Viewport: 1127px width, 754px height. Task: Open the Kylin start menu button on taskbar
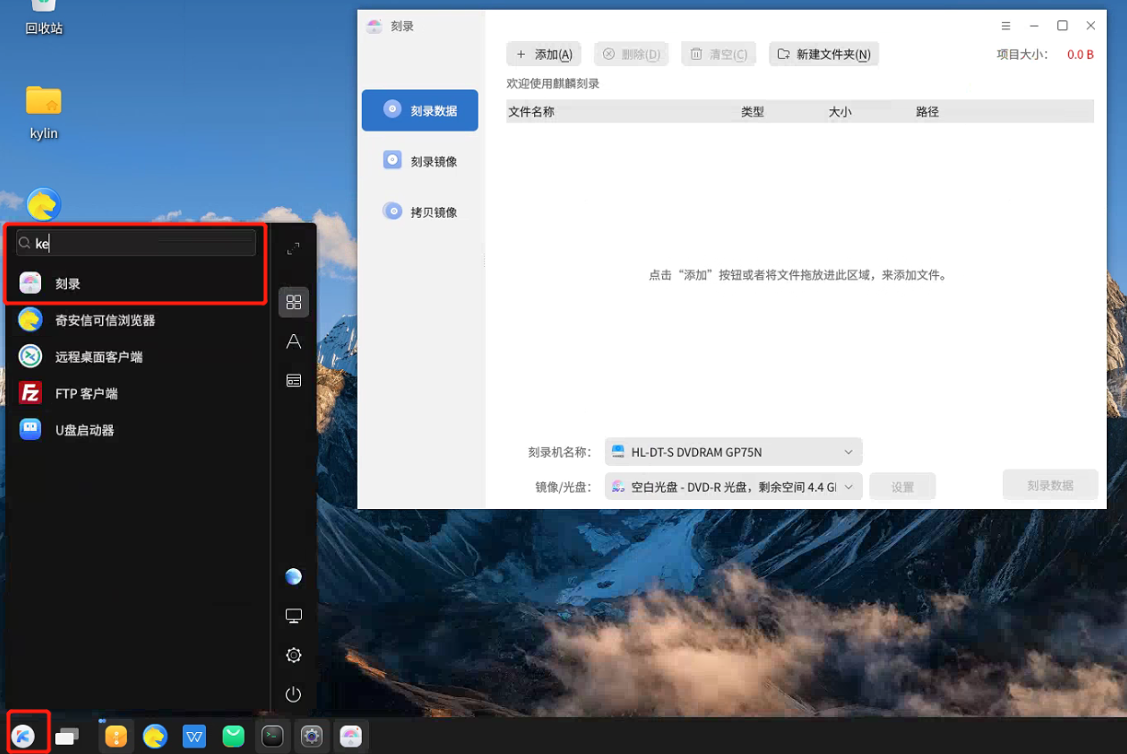[x=24, y=735]
